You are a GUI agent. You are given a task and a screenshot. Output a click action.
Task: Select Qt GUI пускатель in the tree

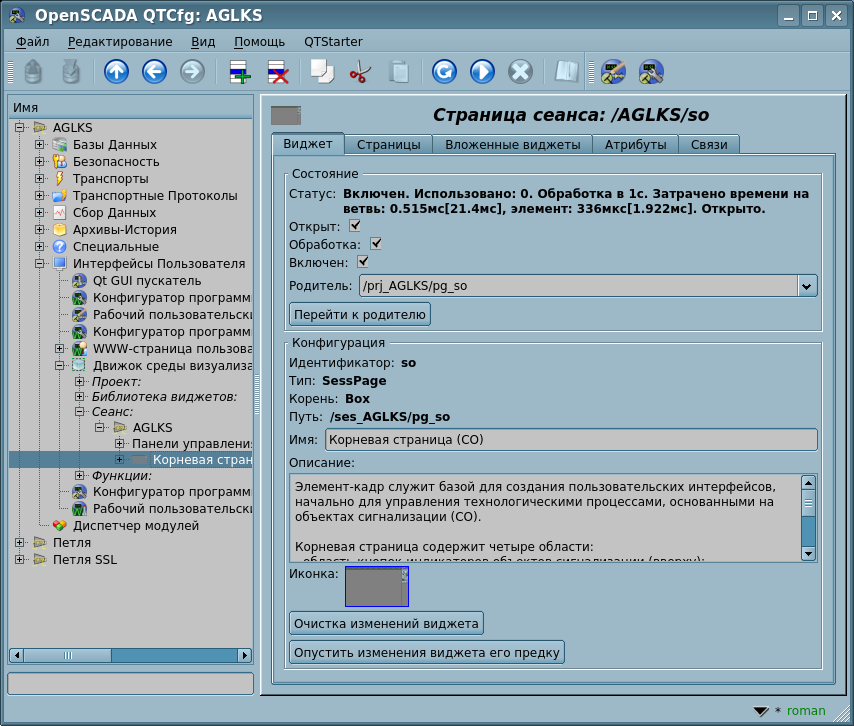click(147, 280)
